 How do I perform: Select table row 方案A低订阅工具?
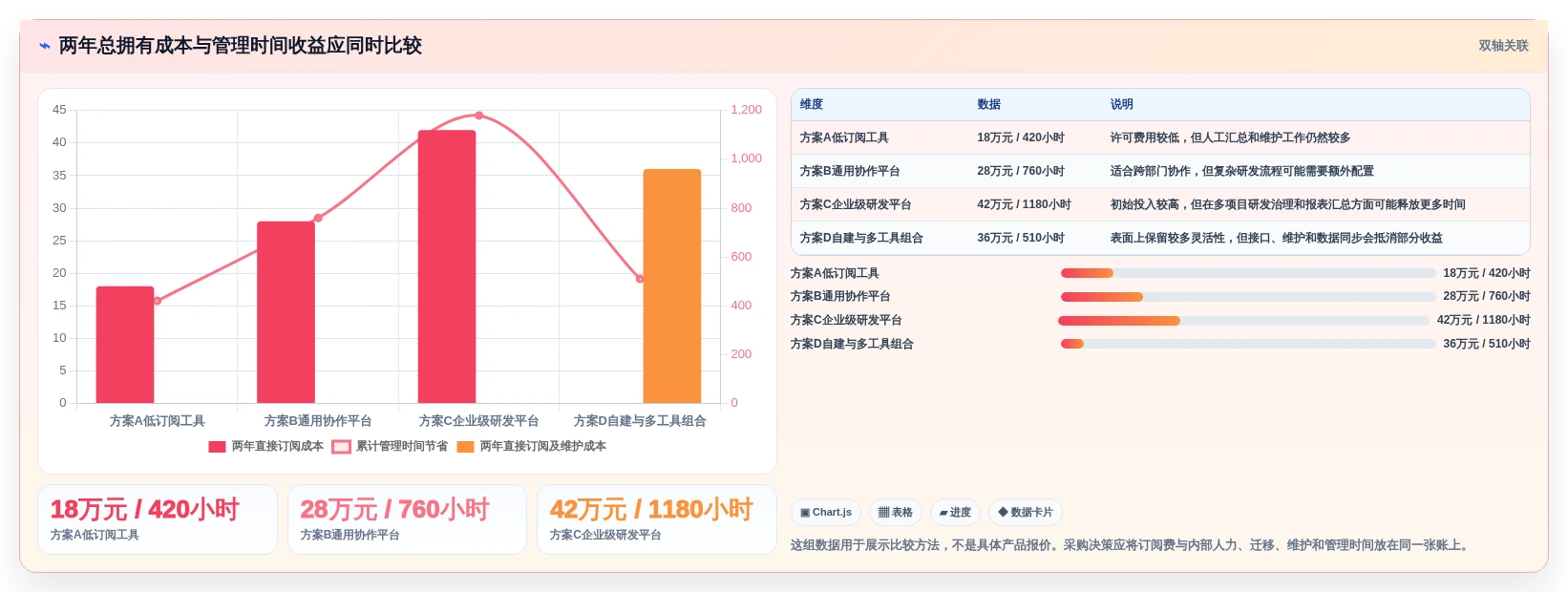click(x=1160, y=137)
